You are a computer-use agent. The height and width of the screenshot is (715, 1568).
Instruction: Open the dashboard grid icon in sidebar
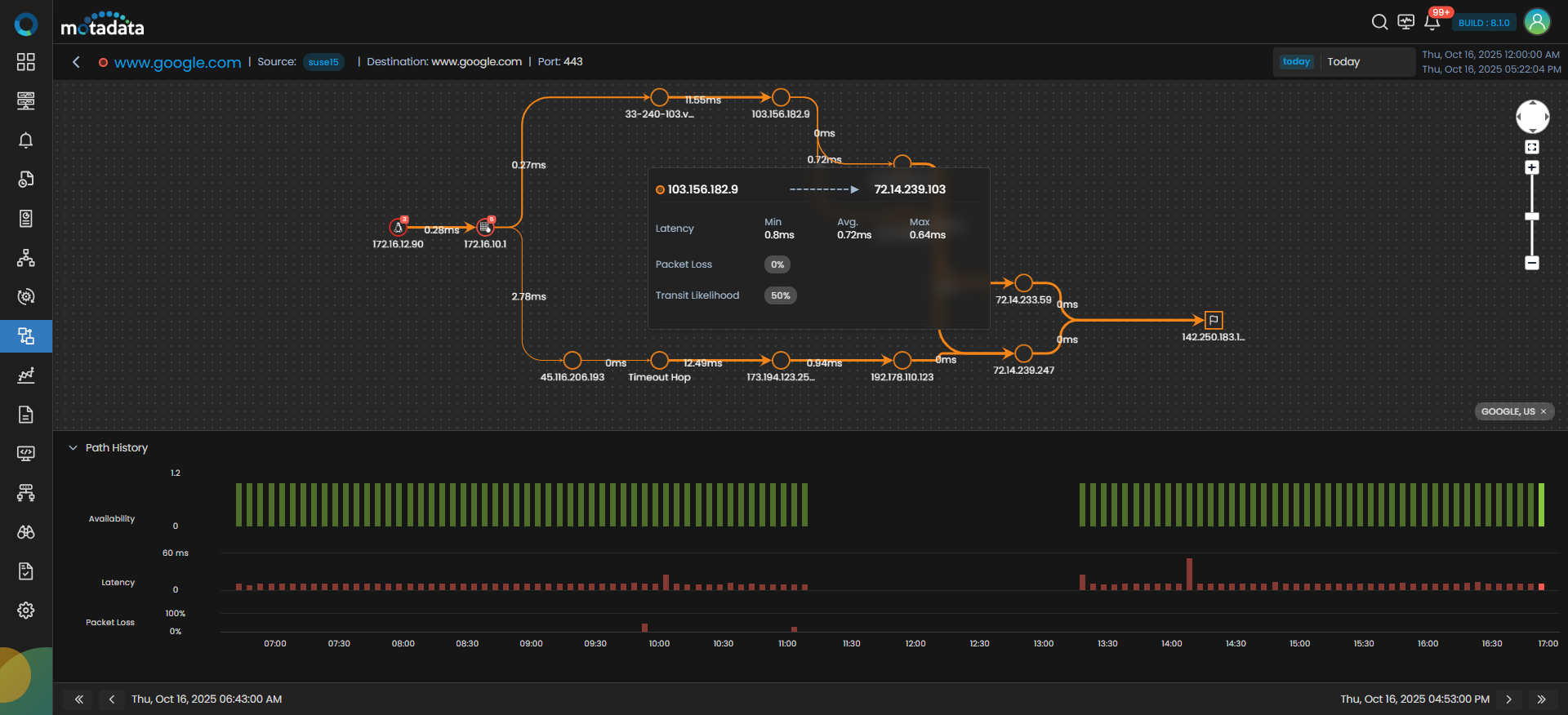(26, 62)
